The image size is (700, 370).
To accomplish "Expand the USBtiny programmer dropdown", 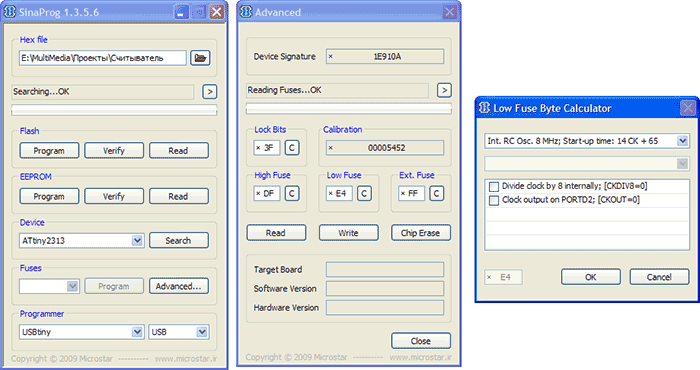I will tap(137, 332).
